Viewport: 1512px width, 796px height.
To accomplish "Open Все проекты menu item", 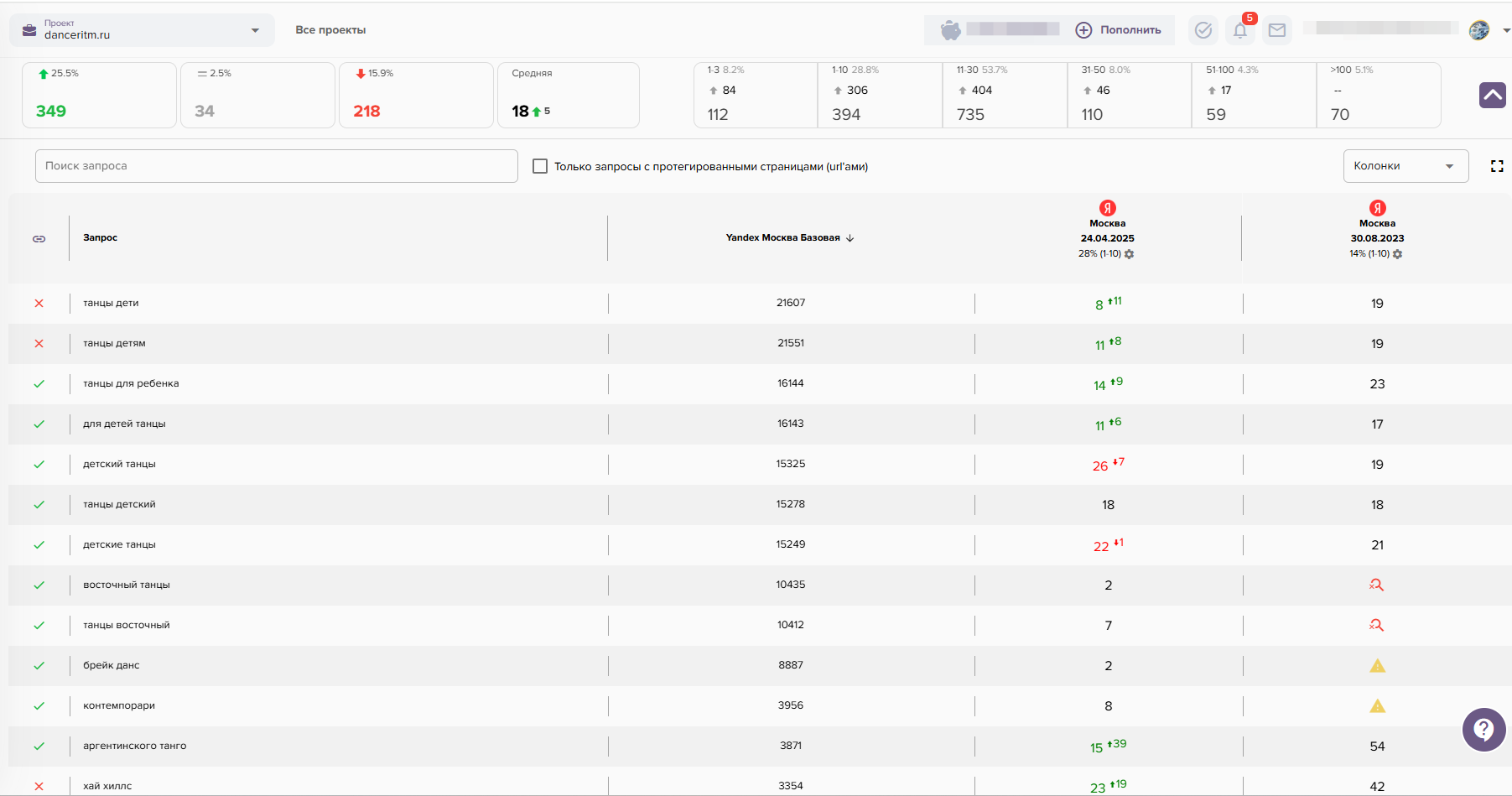I will pos(330,30).
